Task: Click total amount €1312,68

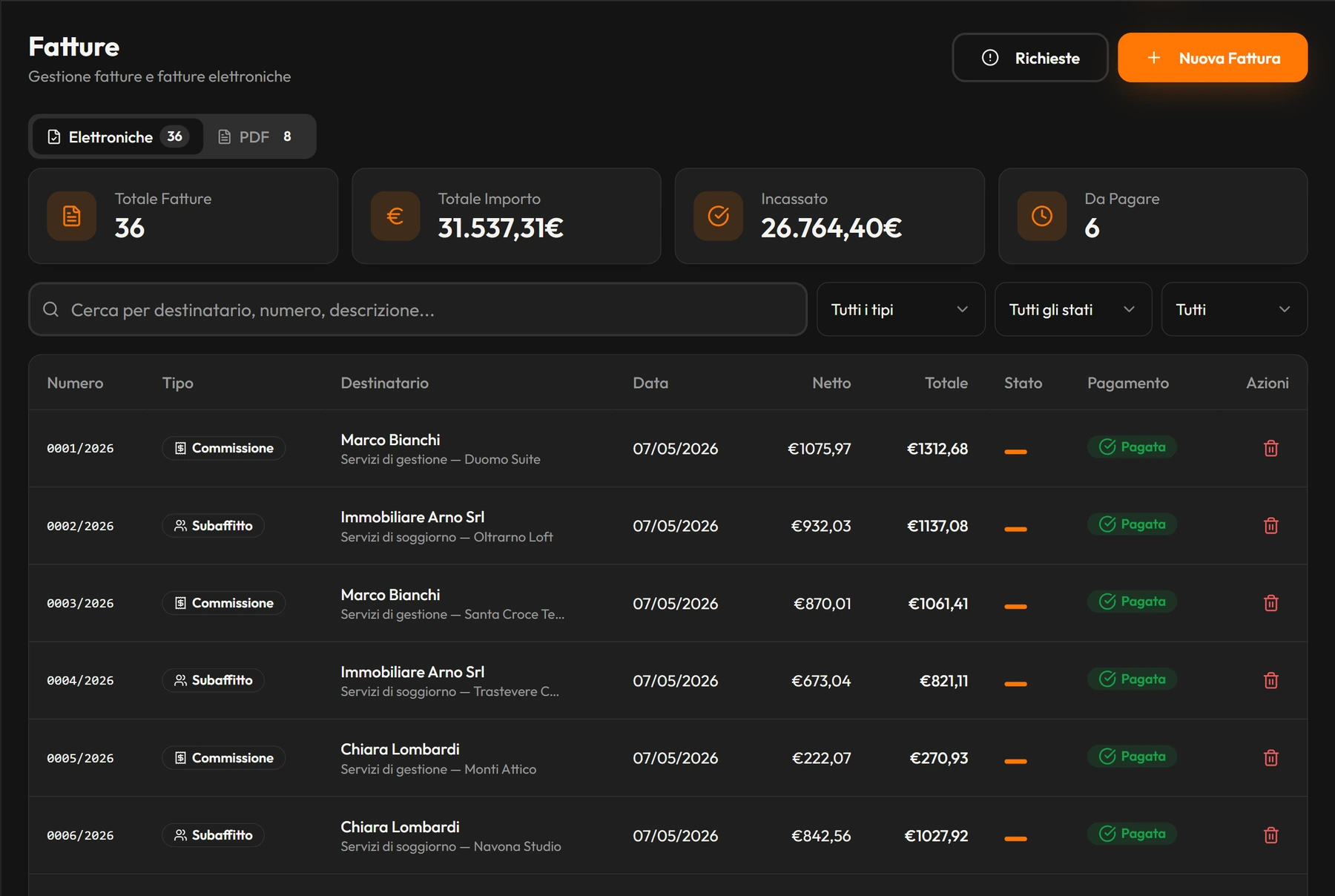Action: pyautogui.click(x=937, y=449)
